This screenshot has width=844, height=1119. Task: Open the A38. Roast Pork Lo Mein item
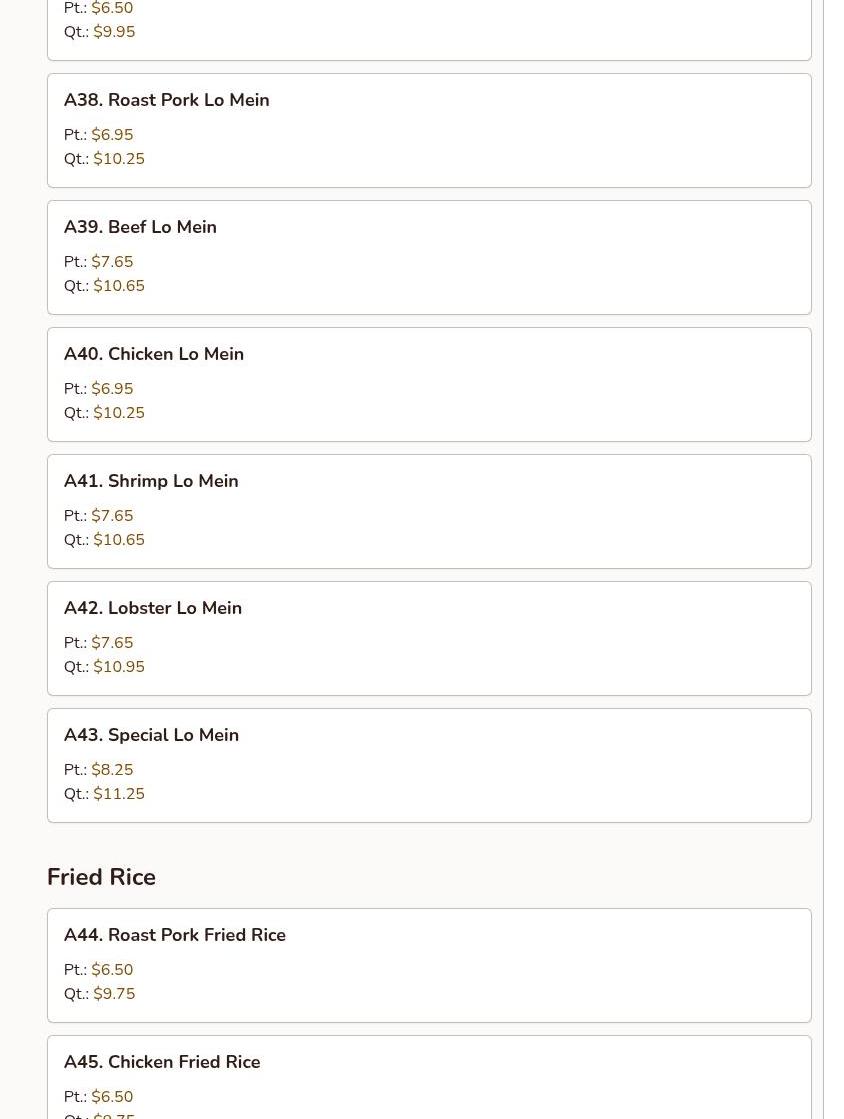[166, 100]
